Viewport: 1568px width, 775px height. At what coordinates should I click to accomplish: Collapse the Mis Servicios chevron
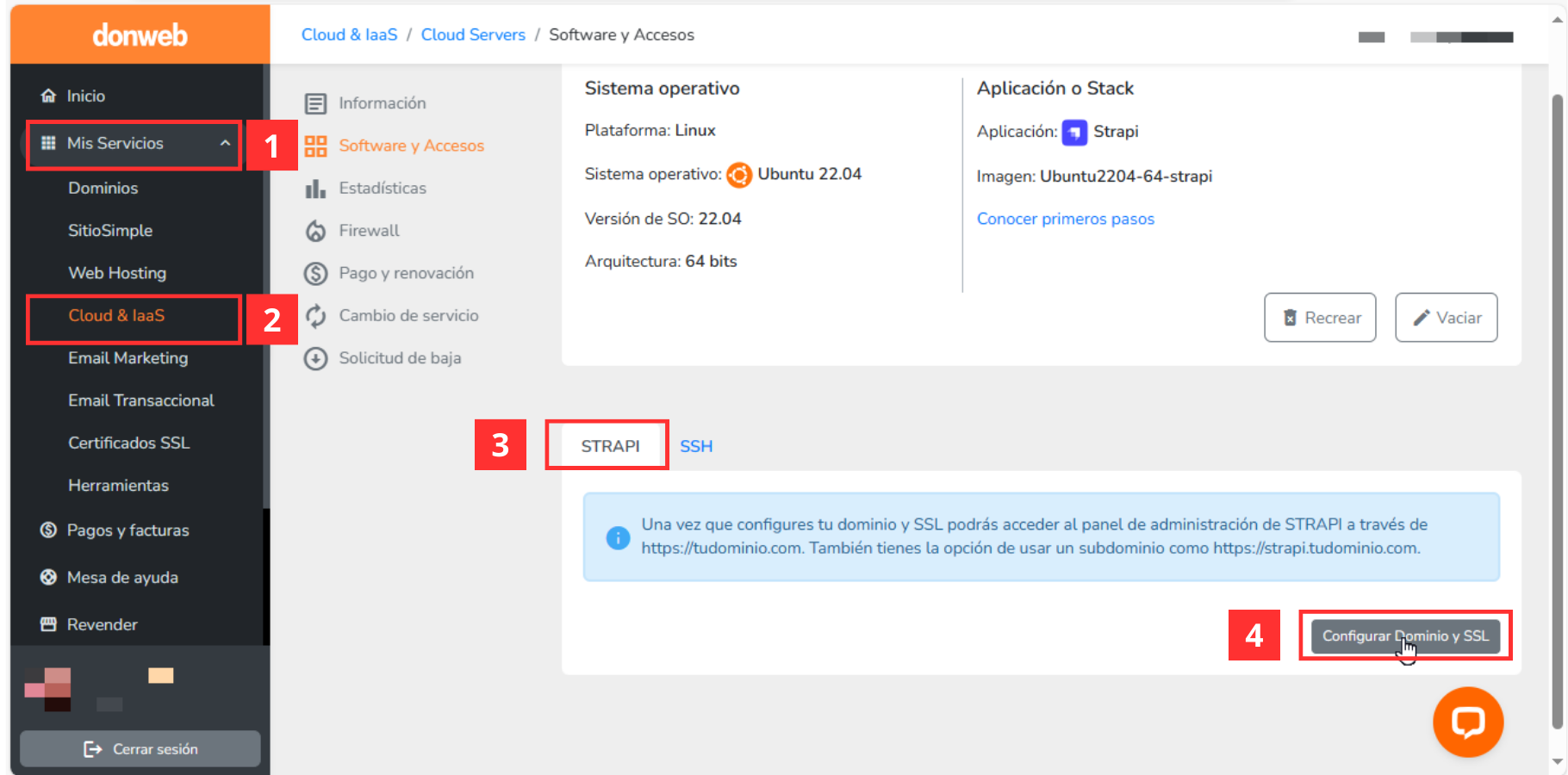click(225, 143)
